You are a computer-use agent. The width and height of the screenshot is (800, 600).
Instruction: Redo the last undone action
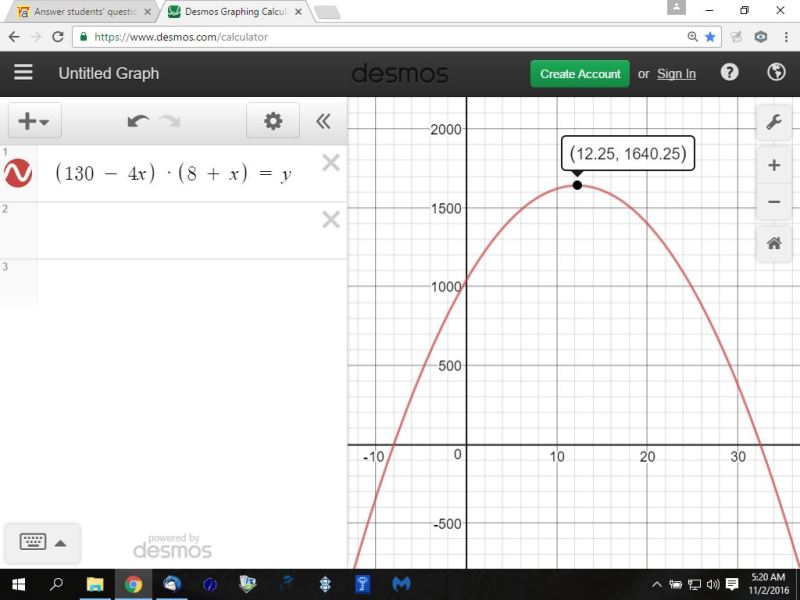point(170,121)
